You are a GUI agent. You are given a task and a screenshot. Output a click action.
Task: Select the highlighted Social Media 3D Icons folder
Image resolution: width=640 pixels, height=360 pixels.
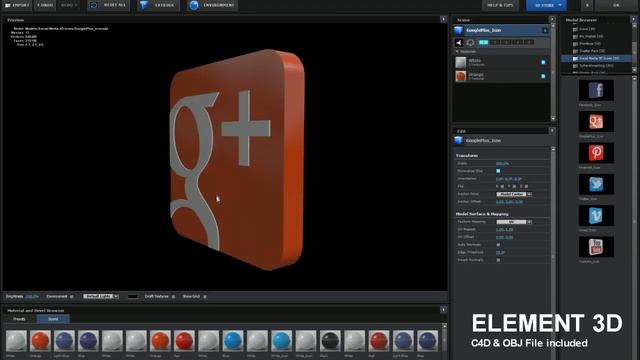click(597, 58)
